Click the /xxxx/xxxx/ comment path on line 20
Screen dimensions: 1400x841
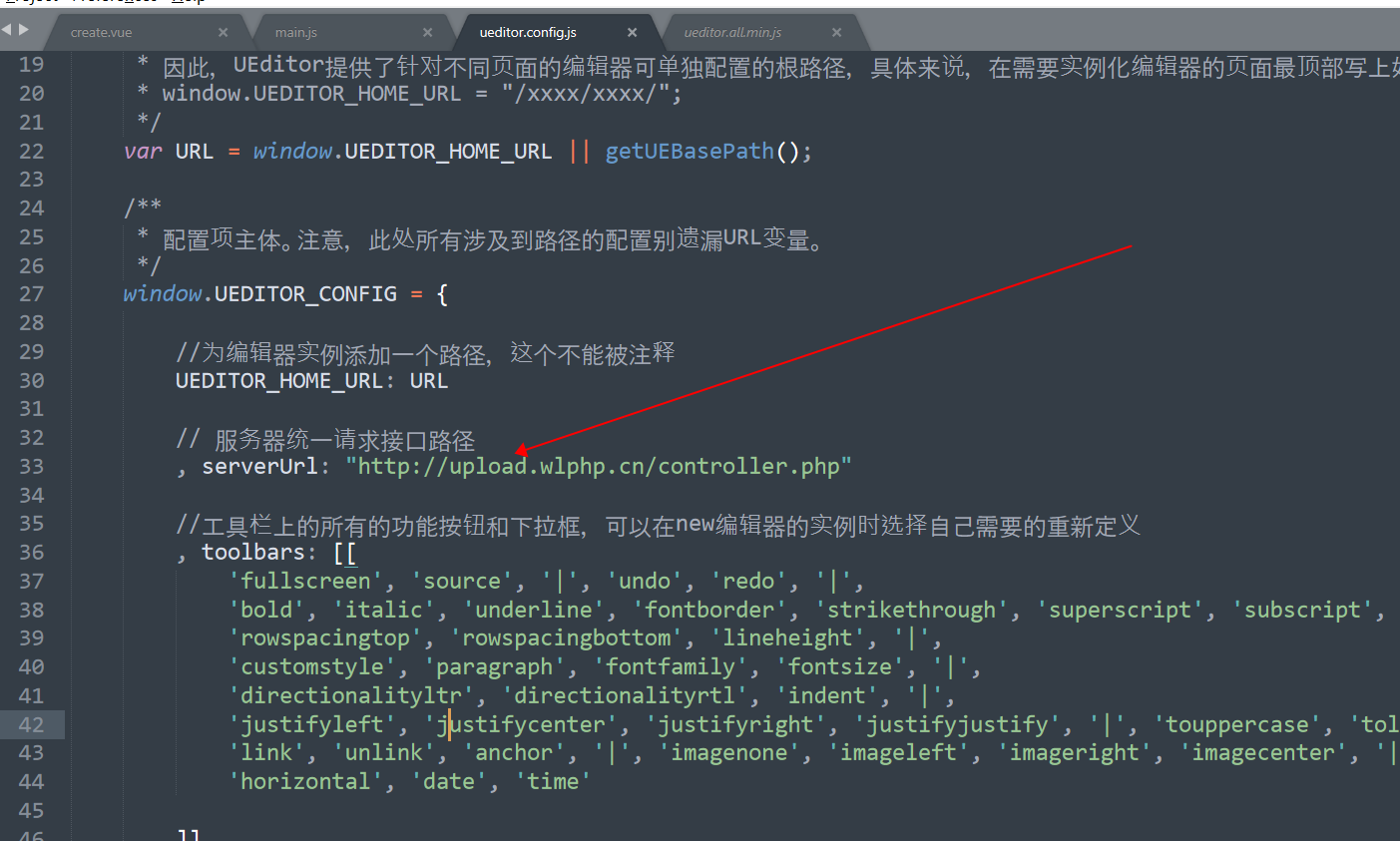[592, 94]
